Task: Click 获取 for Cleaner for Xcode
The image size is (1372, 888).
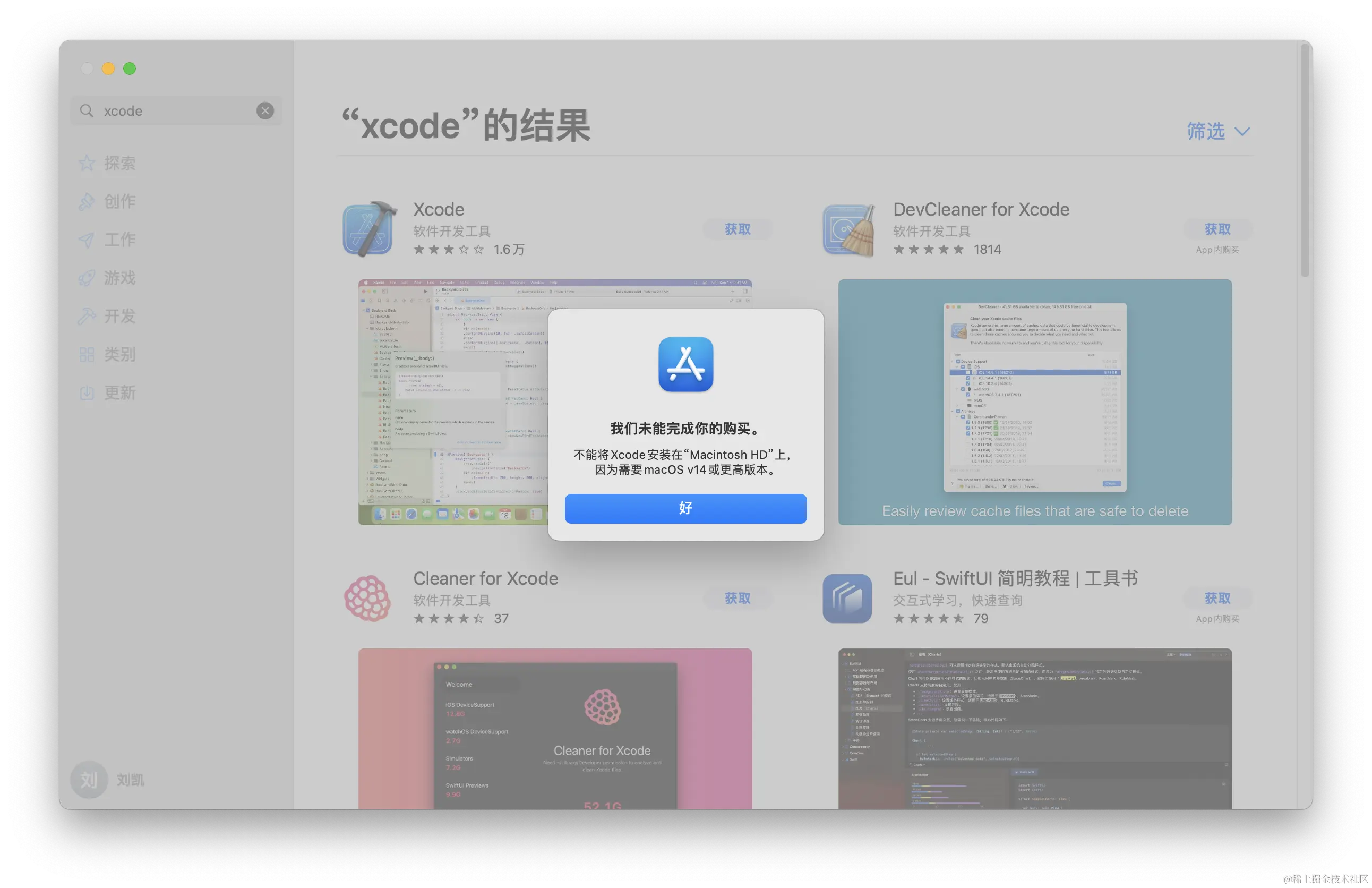Action: (738, 599)
